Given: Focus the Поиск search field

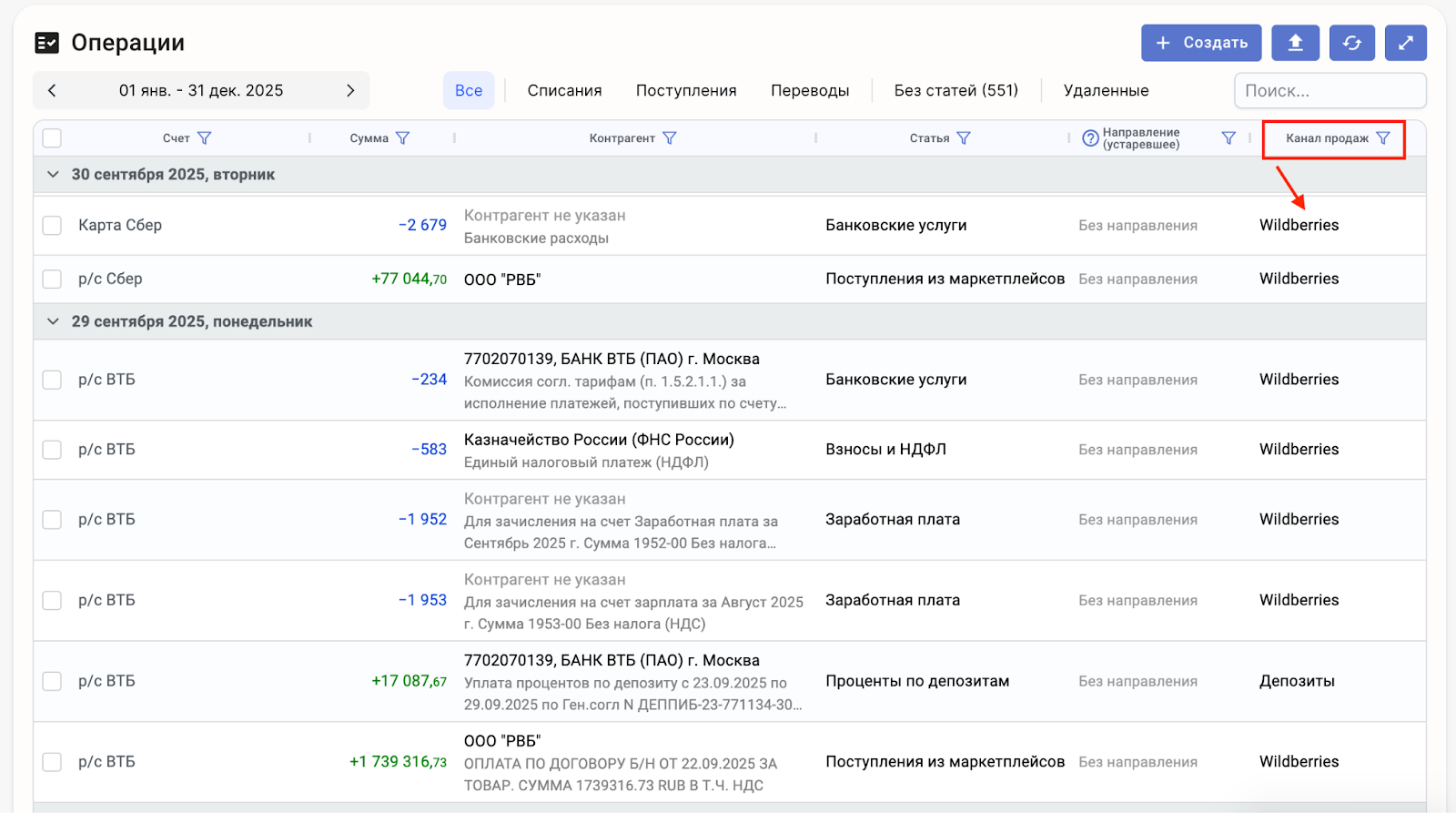Looking at the screenshot, I should 1329,91.
